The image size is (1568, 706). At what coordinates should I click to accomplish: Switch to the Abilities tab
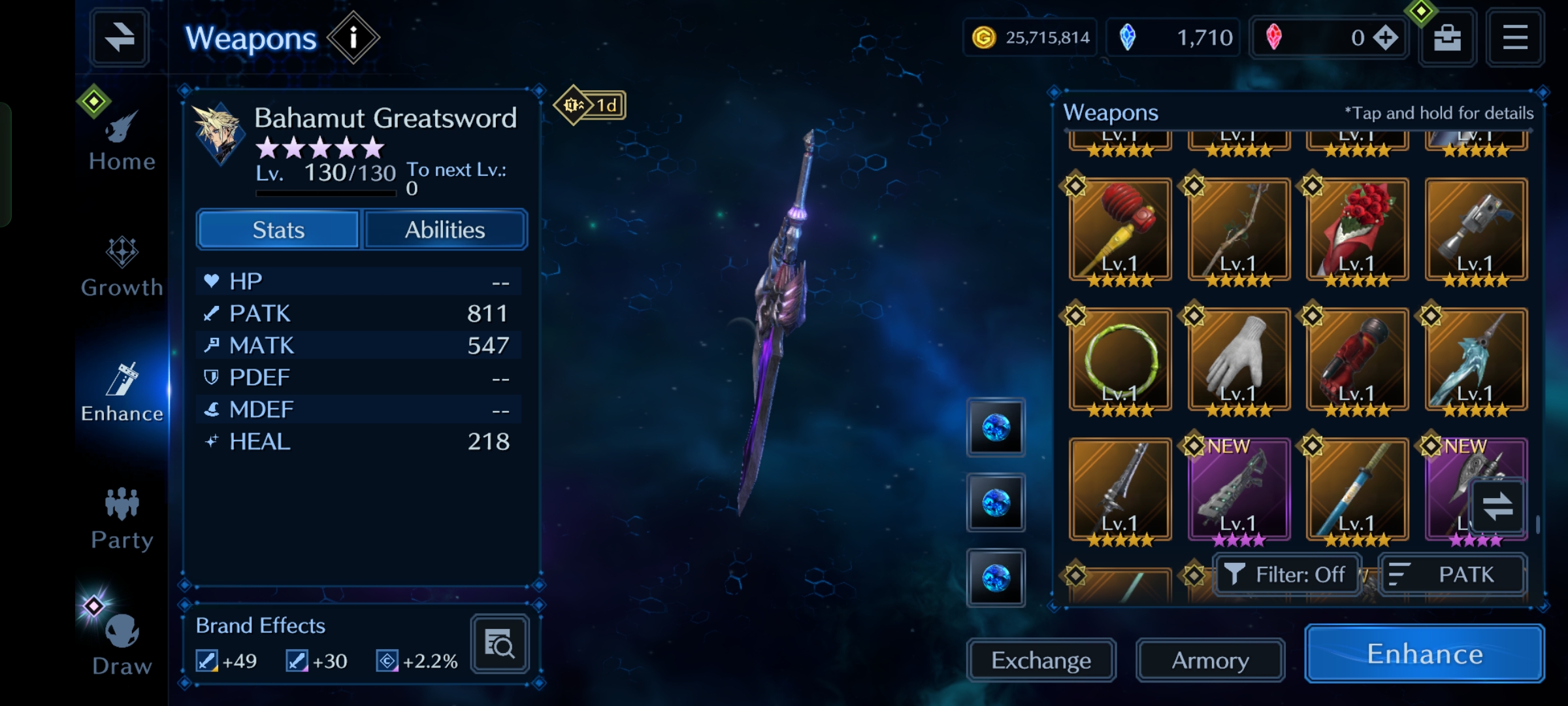[x=445, y=229]
